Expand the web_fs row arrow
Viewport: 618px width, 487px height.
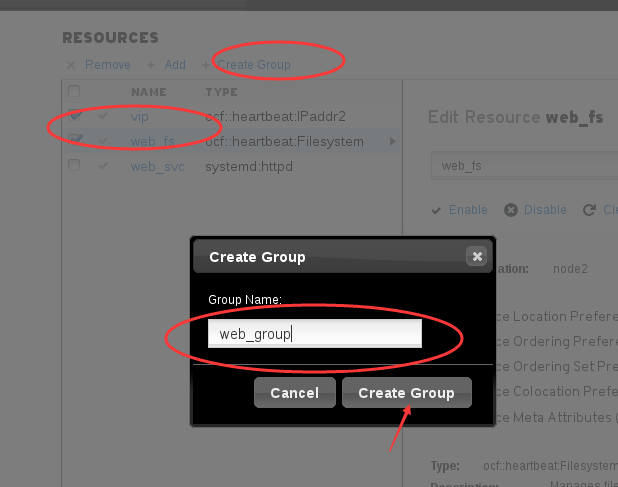[x=392, y=141]
